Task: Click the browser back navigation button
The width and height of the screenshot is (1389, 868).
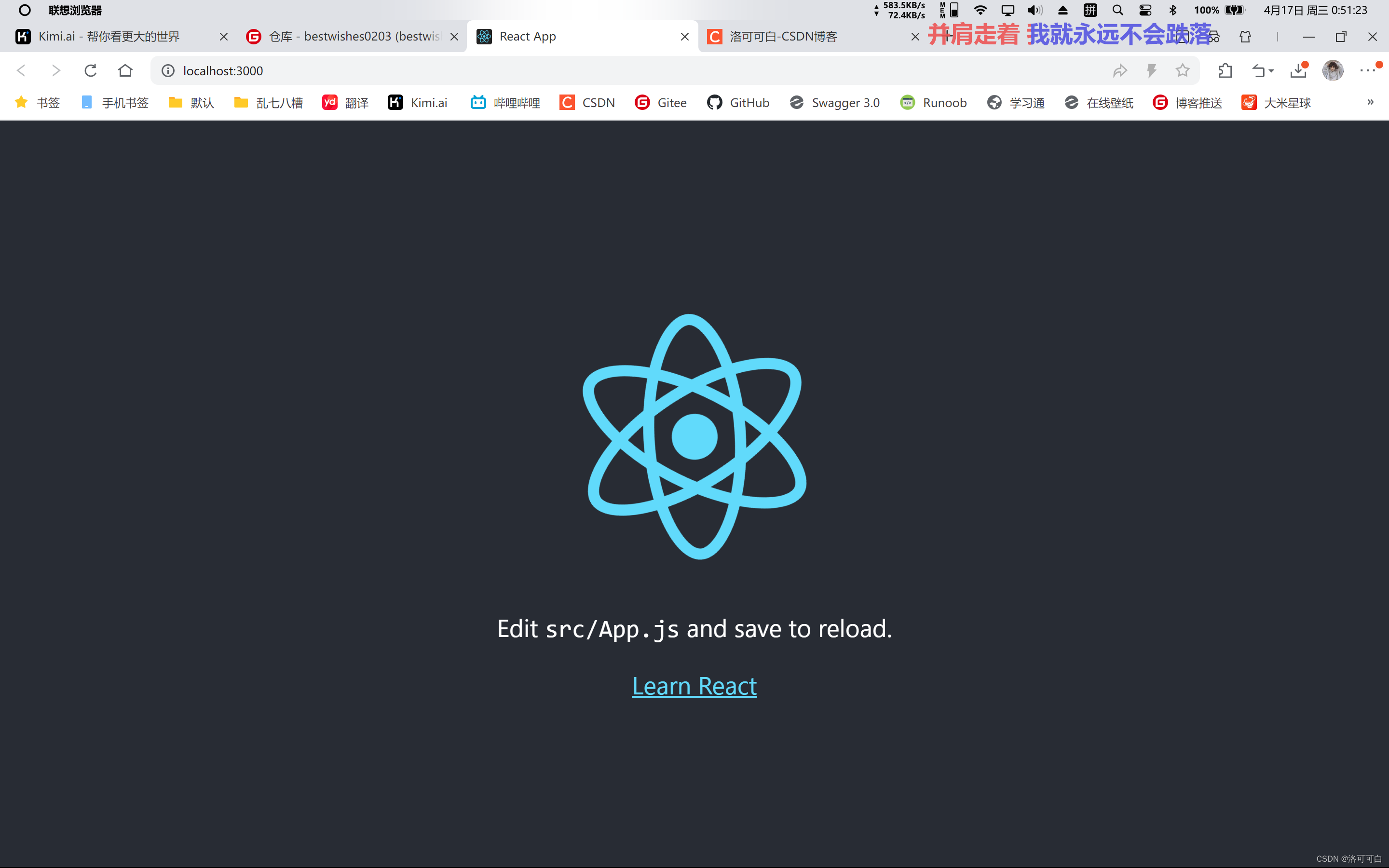Action: [23, 70]
